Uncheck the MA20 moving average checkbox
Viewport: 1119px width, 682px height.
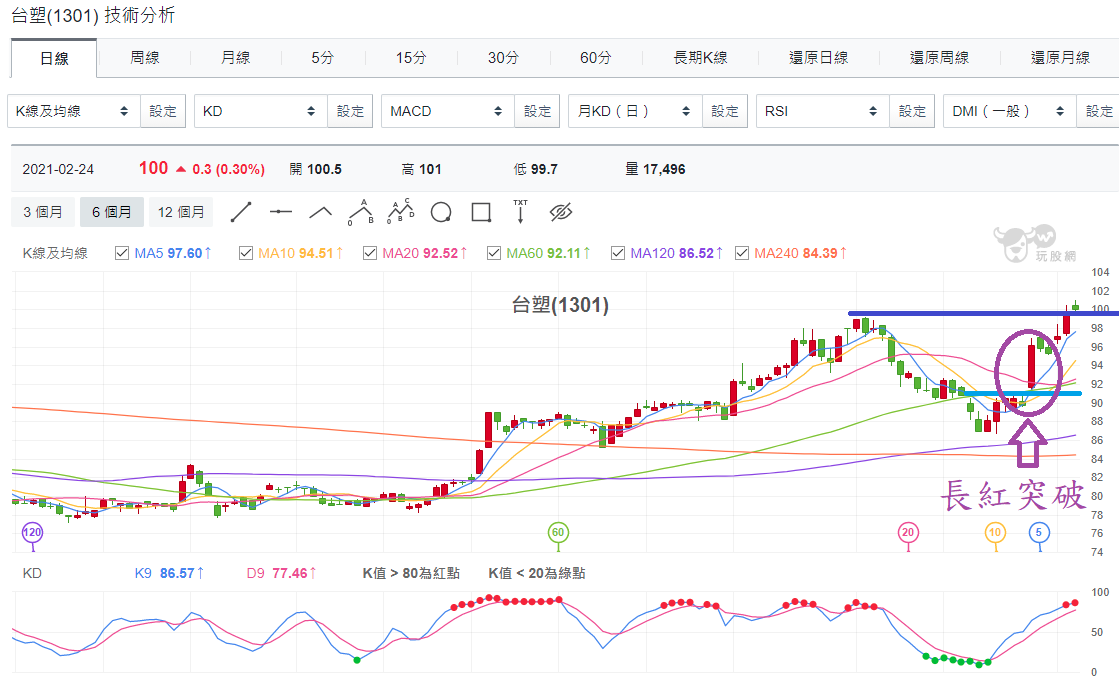point(370,253)
